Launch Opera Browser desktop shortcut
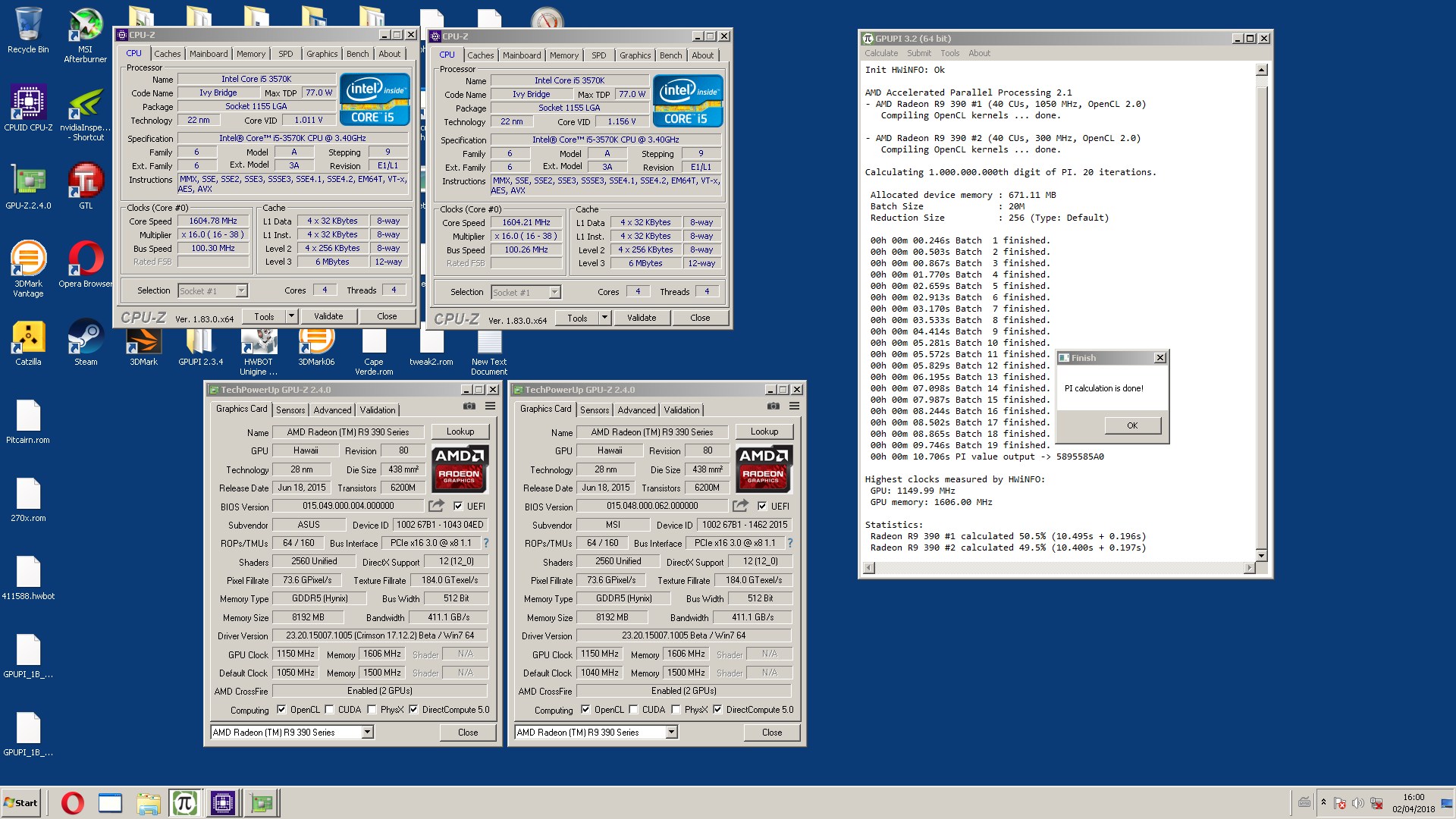This screenshot has width=1456, height=819. point(86,265)
